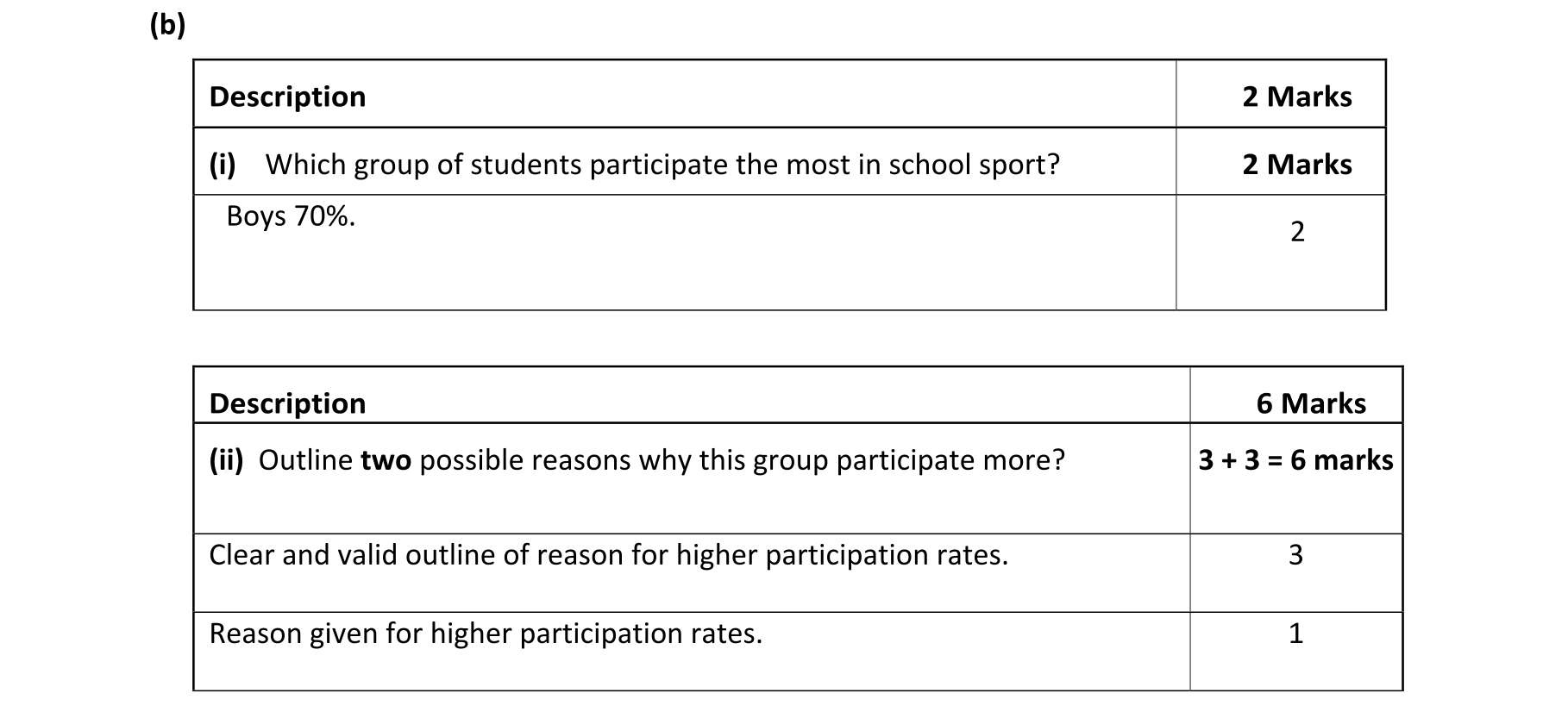Select the second table's "Description" header
Screen dimensions: 1568x718
(x=287, y=403)
